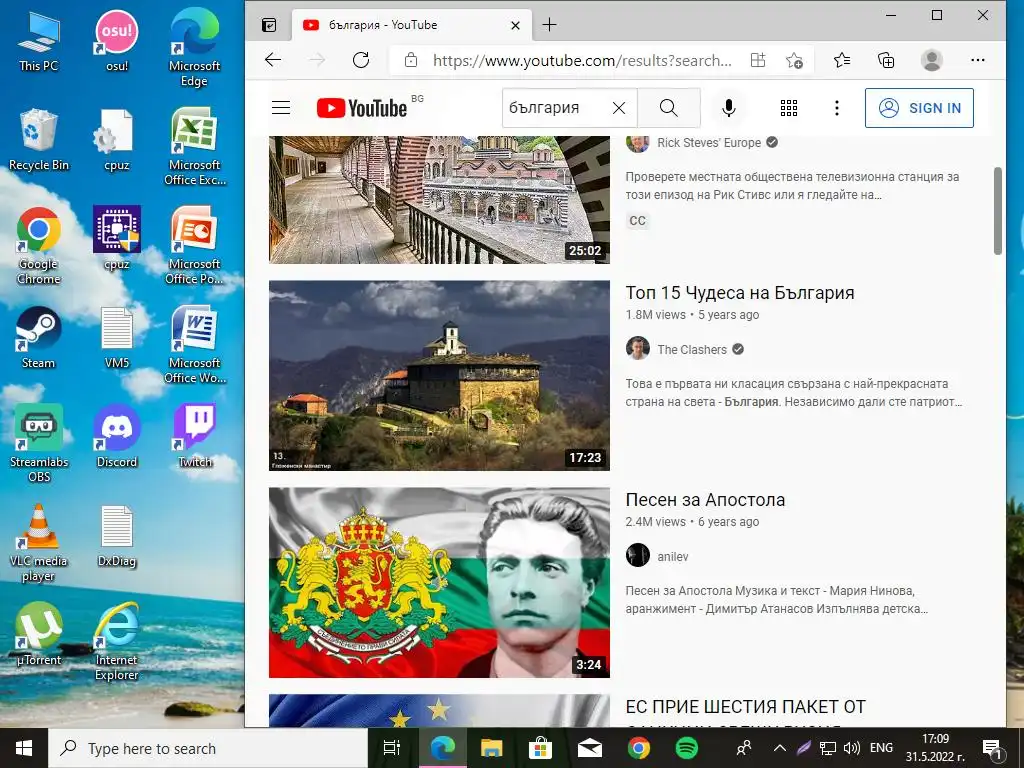Open 'Топ 15 Чудеса на България' video title
This screenshot has height=768, width=1024.
tap(740, 293)
